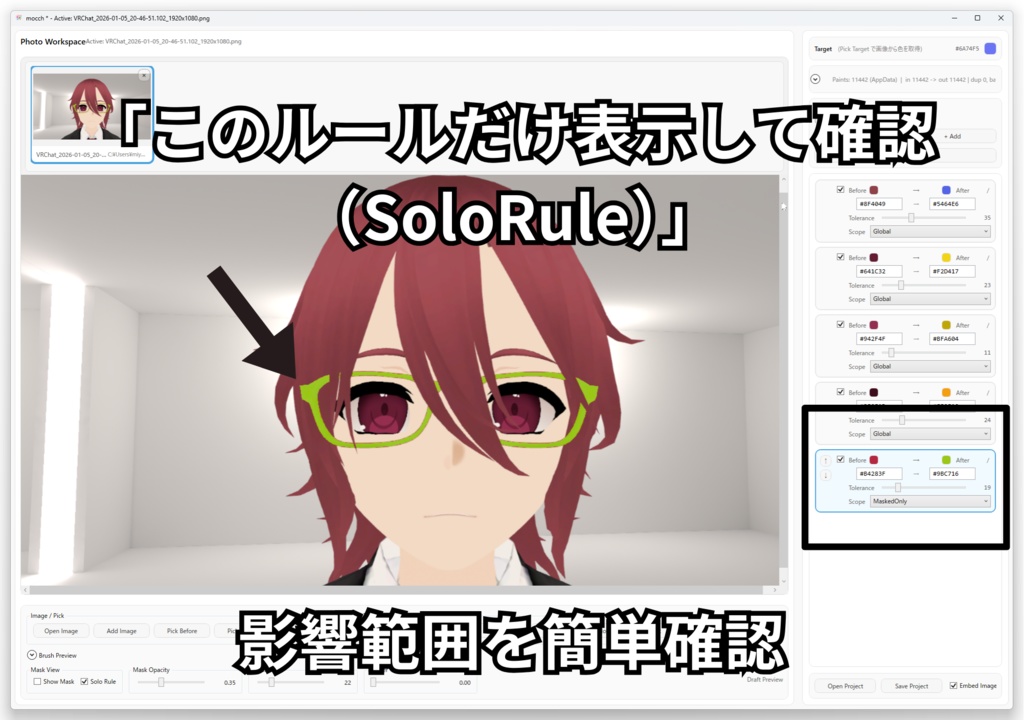Click green After swatch #9BC716

tap(946, 459)
